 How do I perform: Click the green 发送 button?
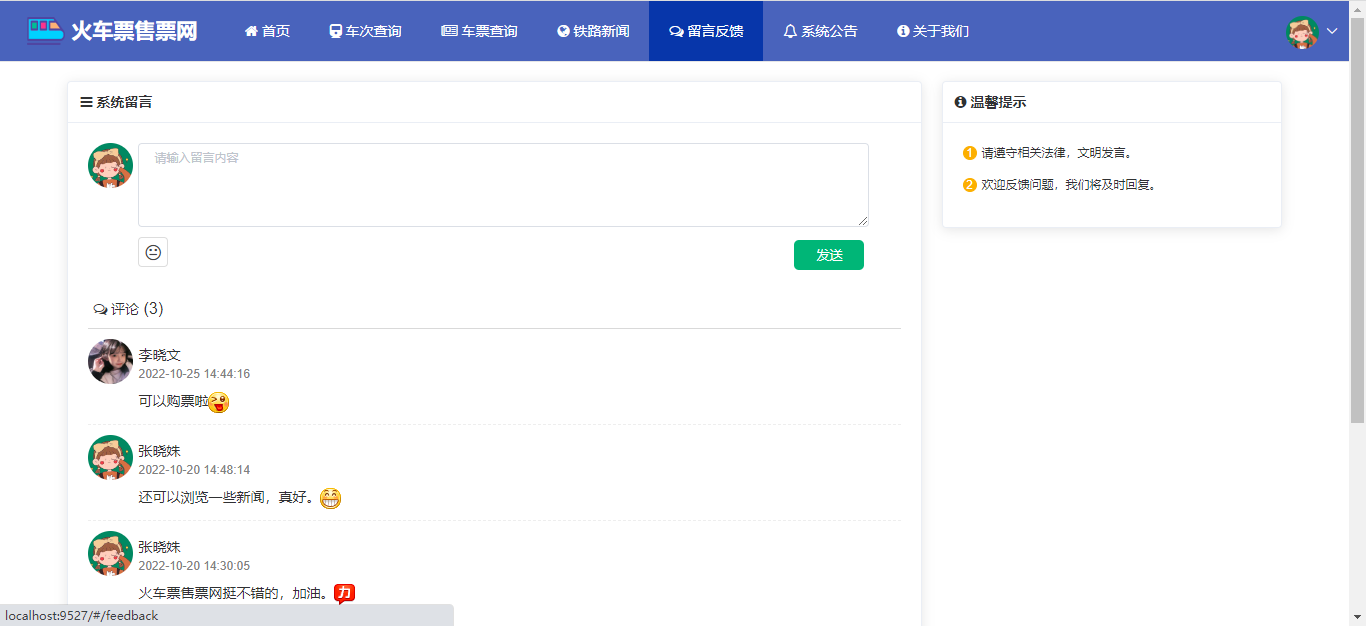(x=829, y=255)
